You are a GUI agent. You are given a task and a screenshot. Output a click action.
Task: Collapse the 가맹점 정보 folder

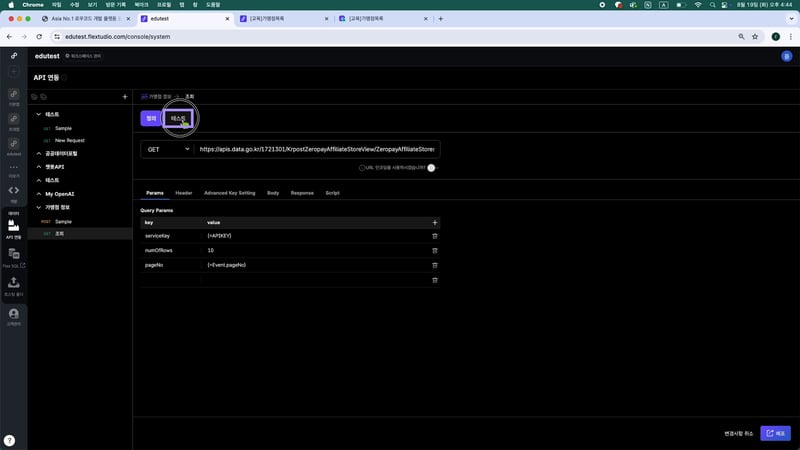coord(38,207)
